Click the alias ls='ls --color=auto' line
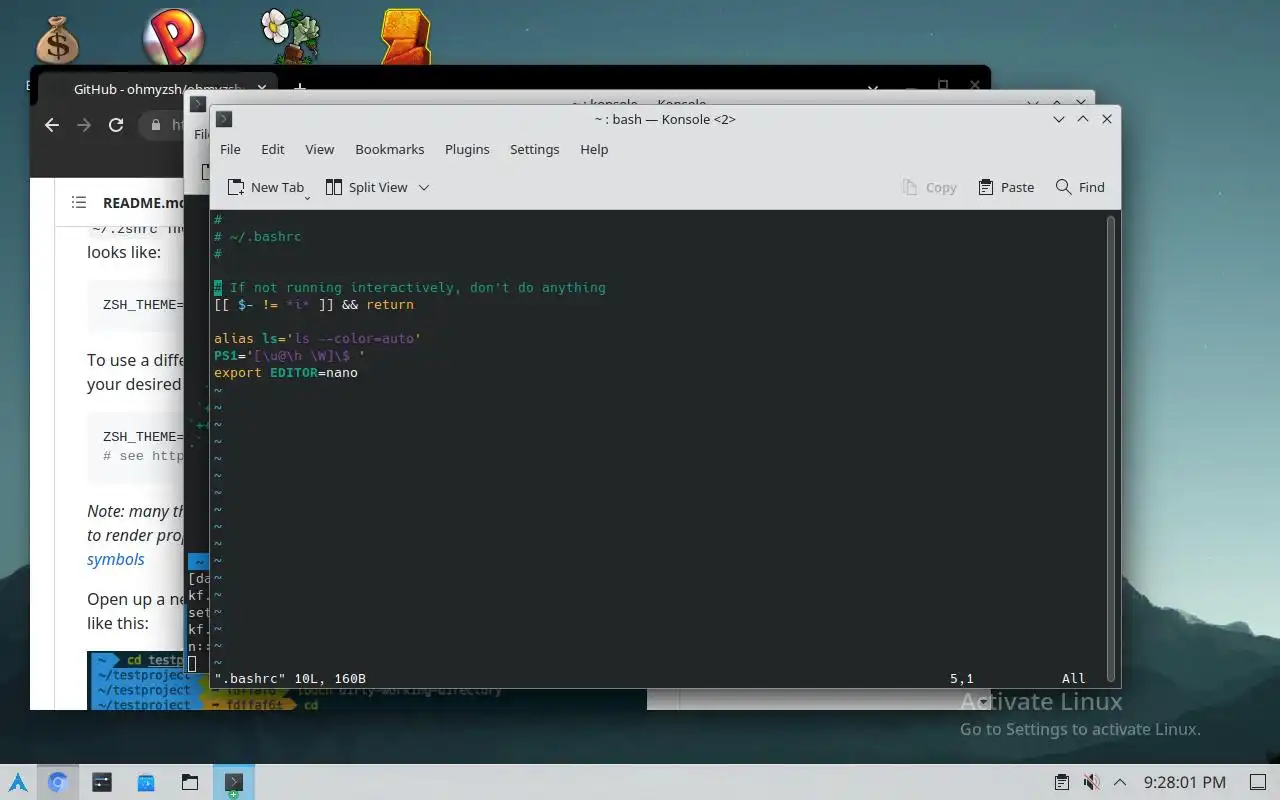This screenshot has width=1280, height=800. point(318,339)
